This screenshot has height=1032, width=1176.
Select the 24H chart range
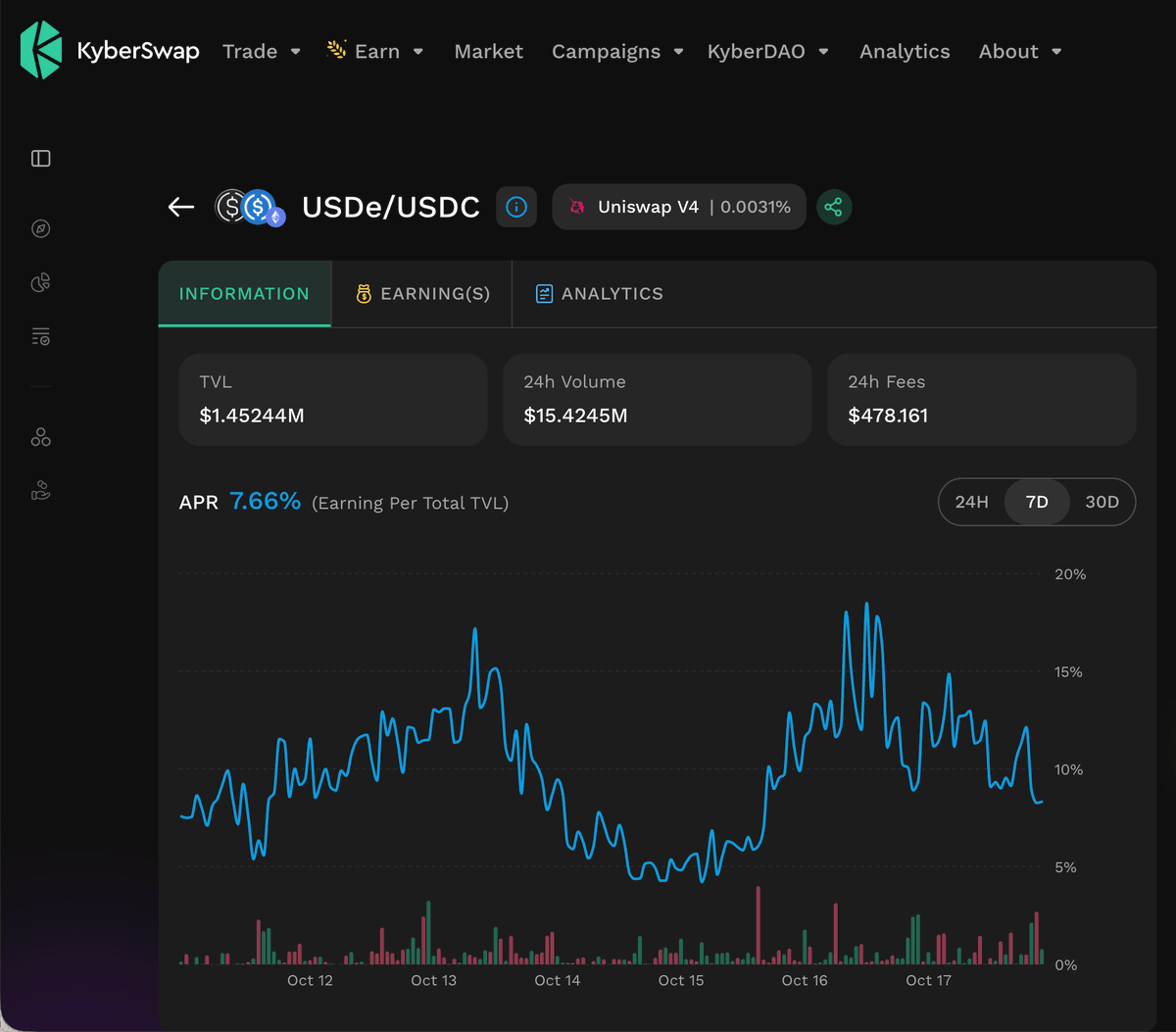click(x=971, y=502)
